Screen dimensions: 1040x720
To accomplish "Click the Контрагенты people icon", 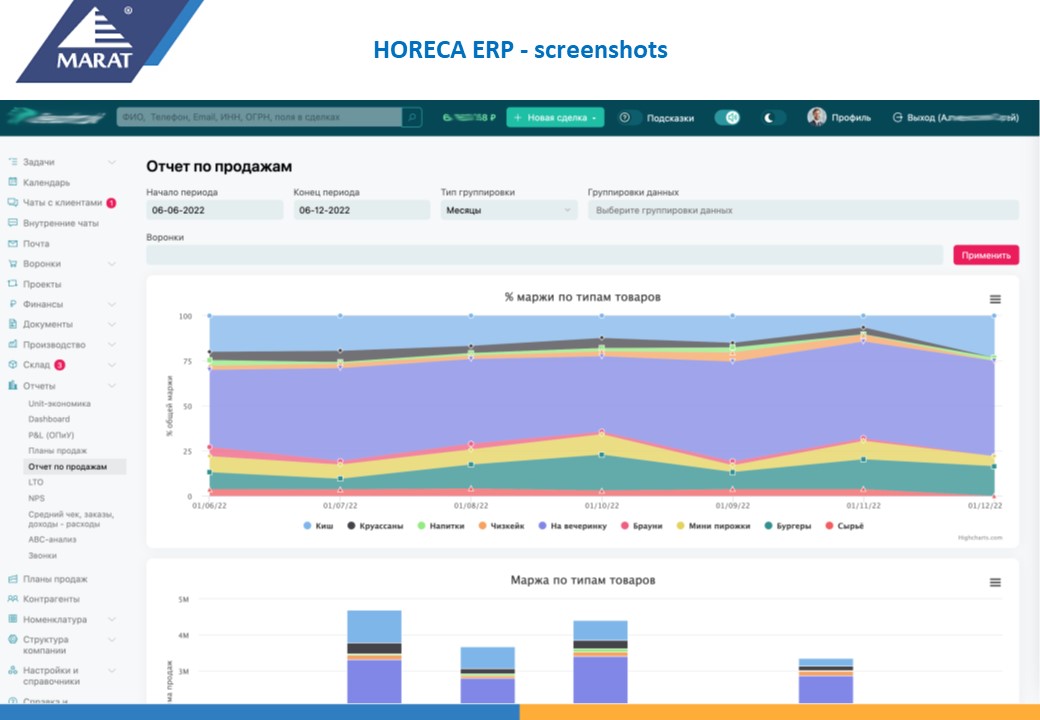I will tap(13, 599).
